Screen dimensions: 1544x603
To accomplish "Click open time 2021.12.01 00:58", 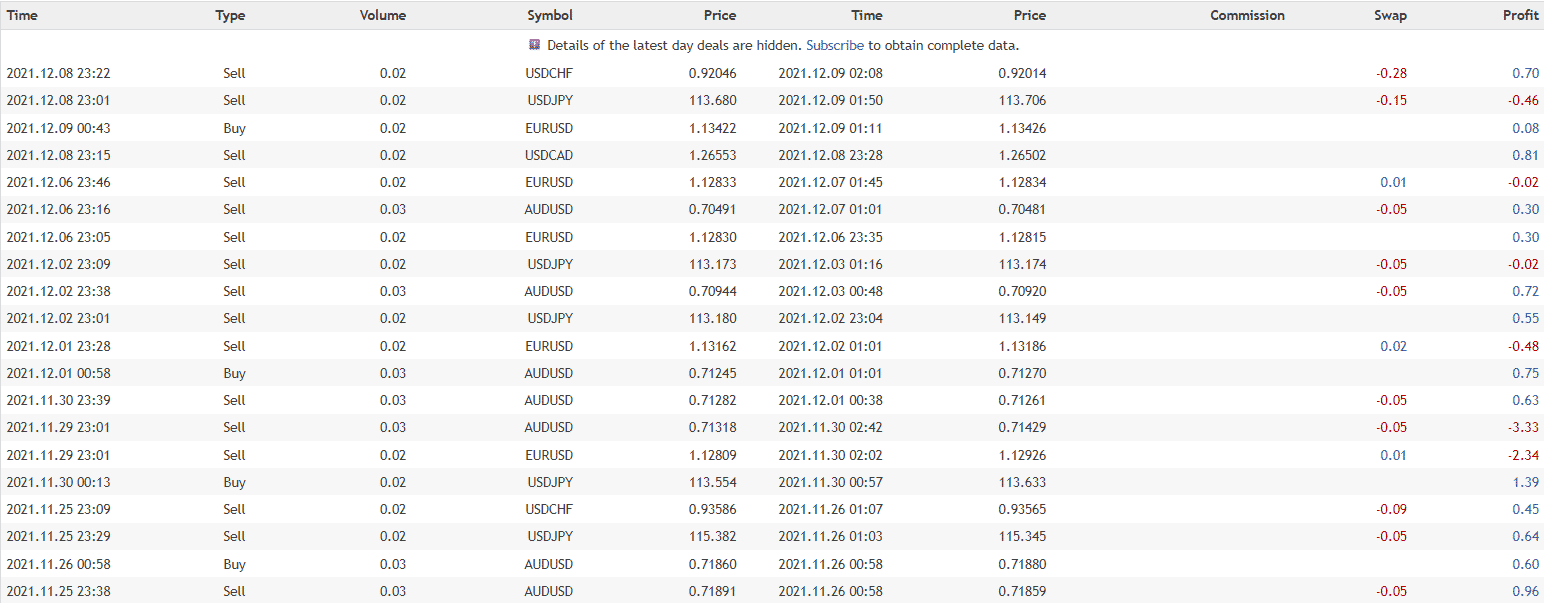I will 58,373.
